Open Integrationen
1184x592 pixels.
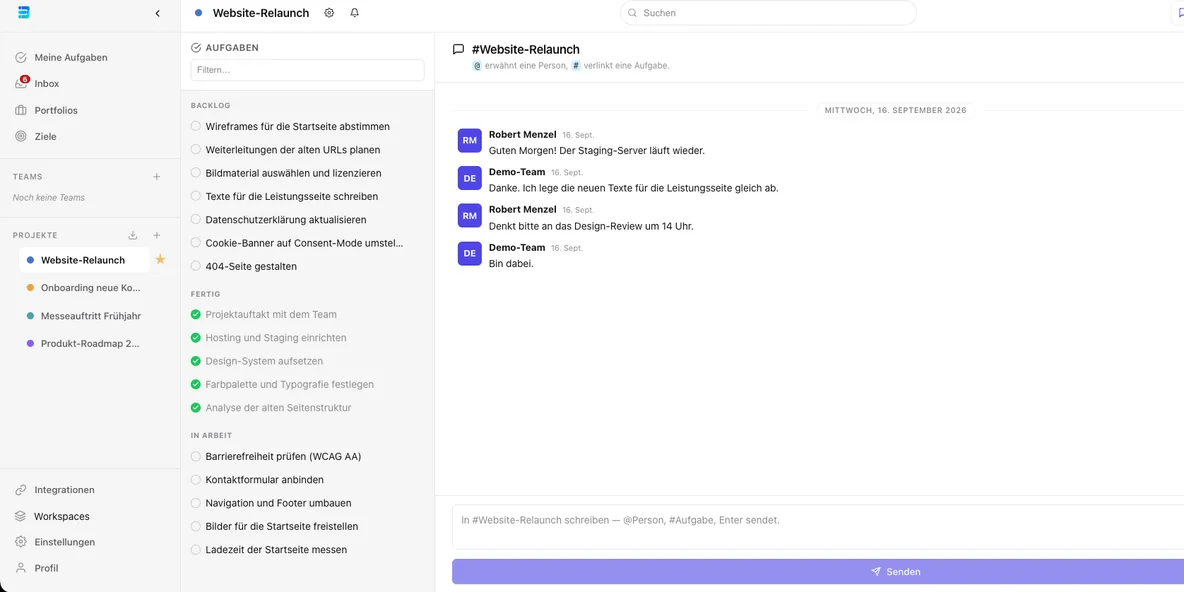(x=64, y=490)
